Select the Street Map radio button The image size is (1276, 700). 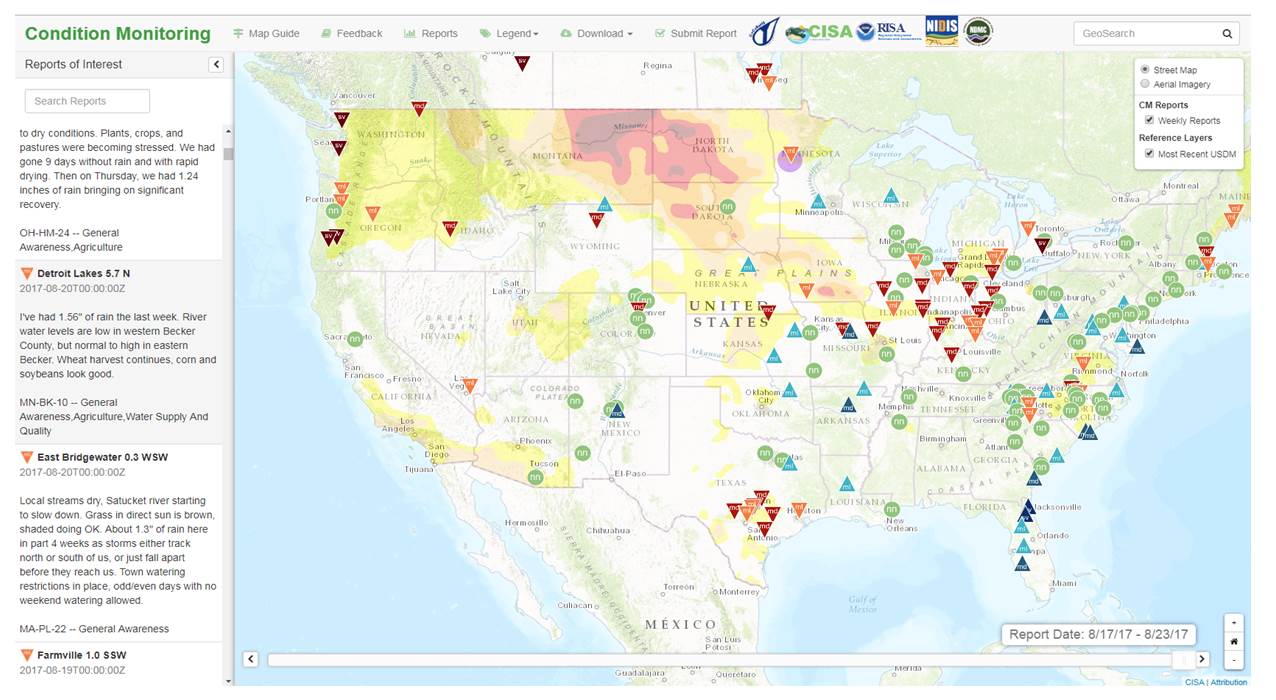tap(1145, 70)
